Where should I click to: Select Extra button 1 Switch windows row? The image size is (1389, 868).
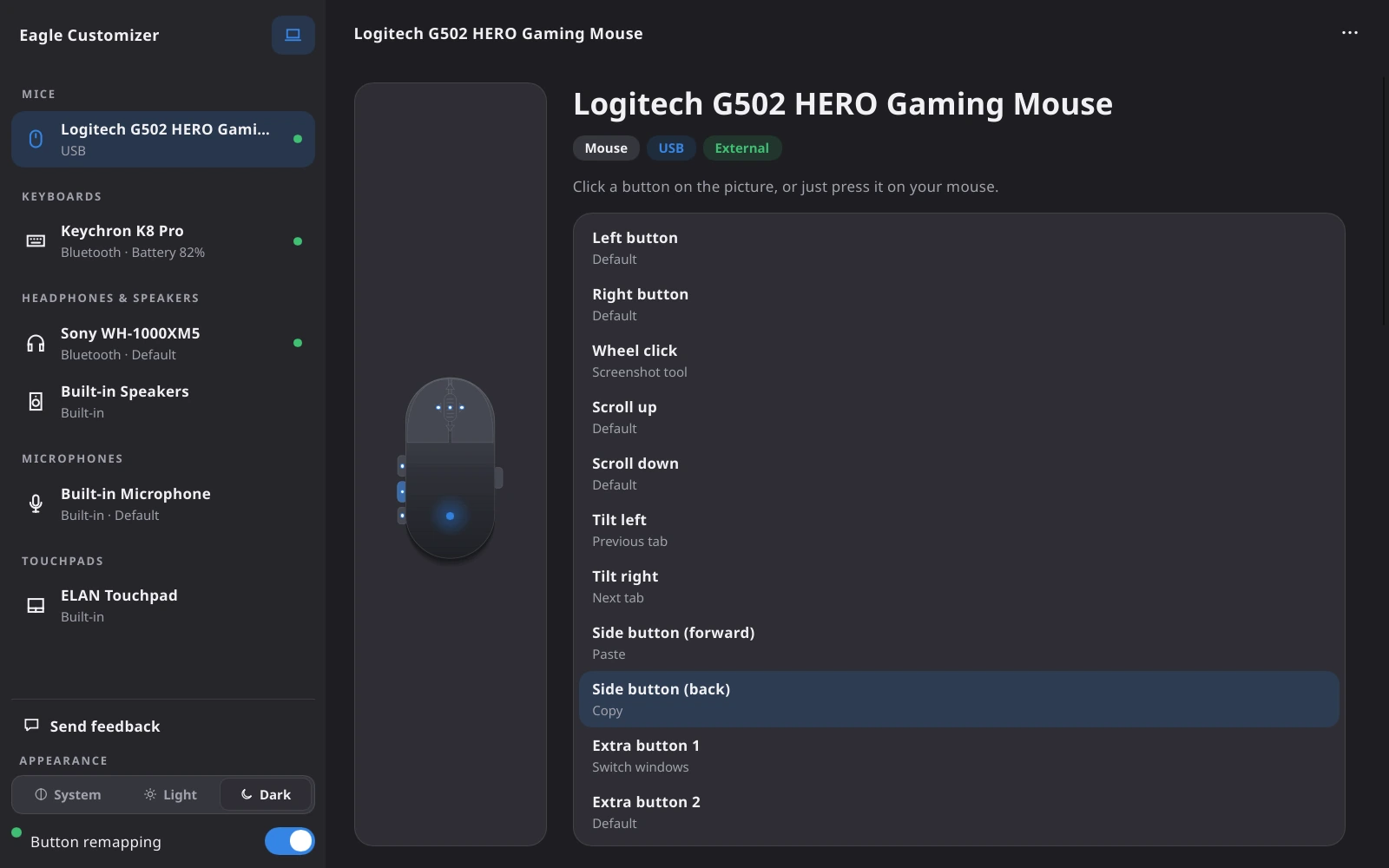click(x=958, y=756)
